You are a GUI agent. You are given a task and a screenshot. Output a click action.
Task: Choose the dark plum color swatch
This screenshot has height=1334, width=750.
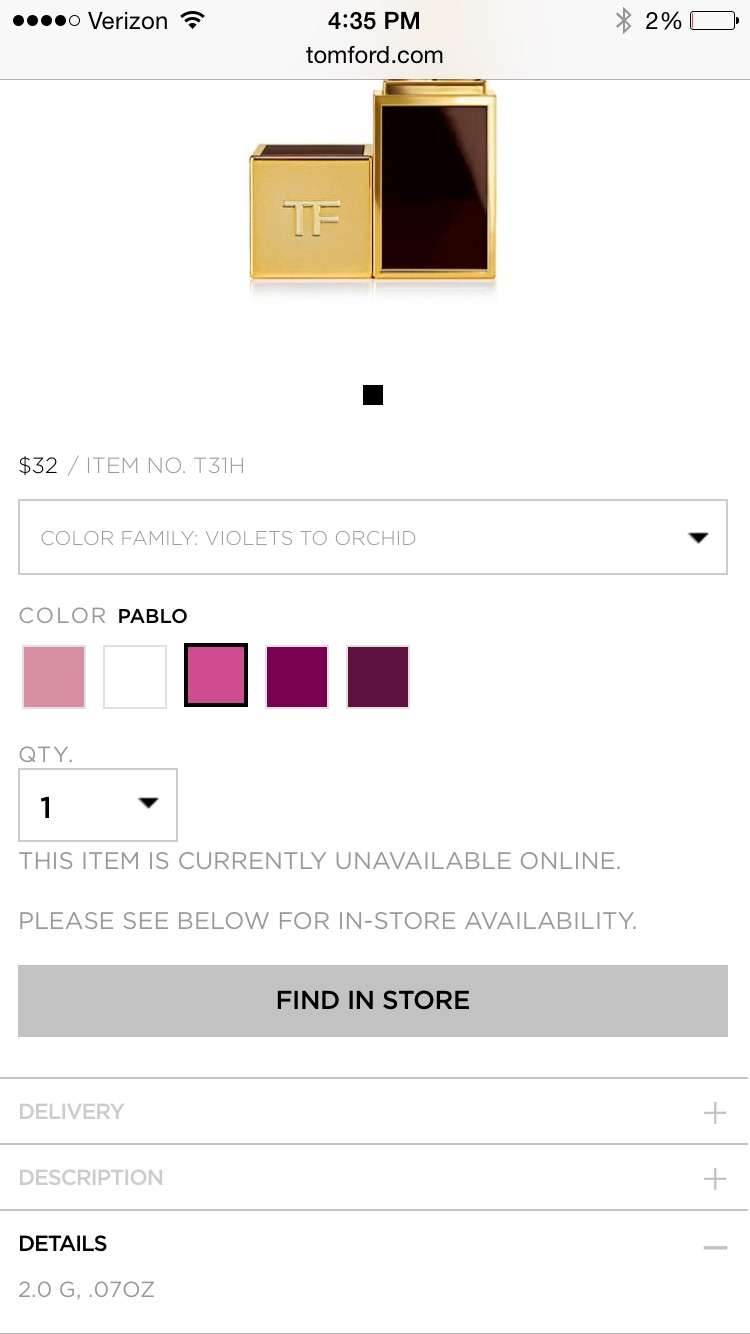[x=378, y=677]
